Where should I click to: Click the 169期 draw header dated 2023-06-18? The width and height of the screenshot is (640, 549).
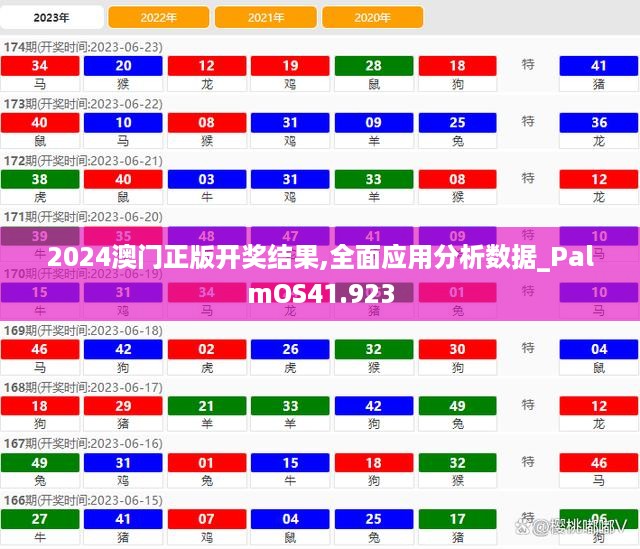click(x=83, y=331)
